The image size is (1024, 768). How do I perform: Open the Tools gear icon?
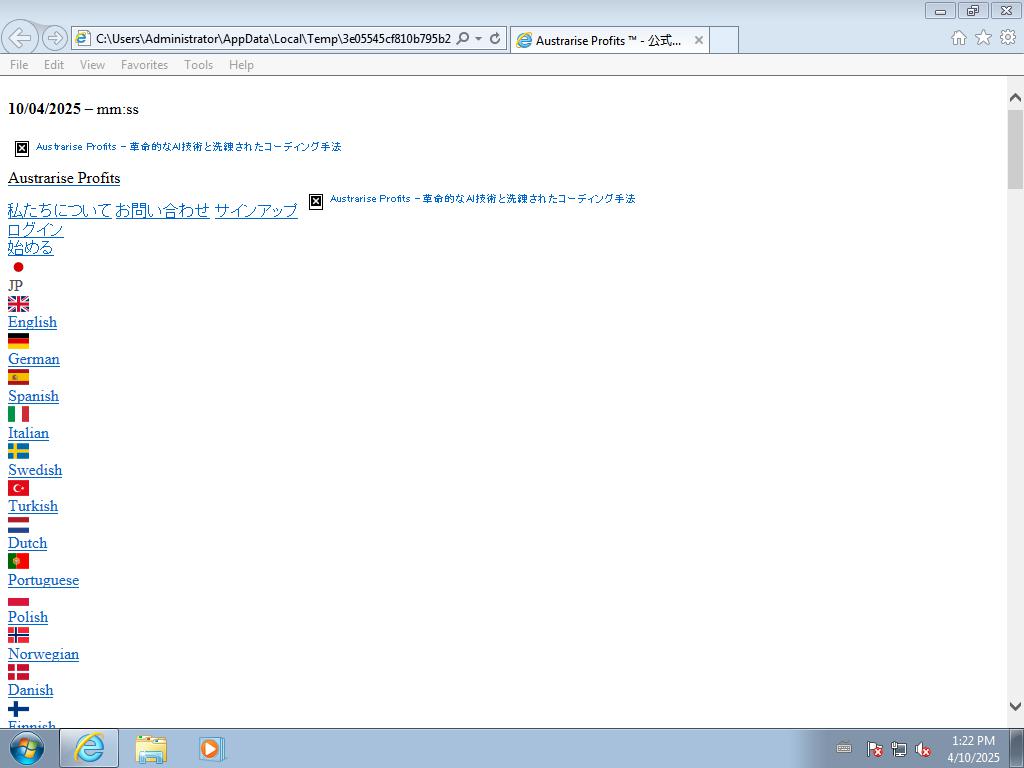(x=1008, y=38)
